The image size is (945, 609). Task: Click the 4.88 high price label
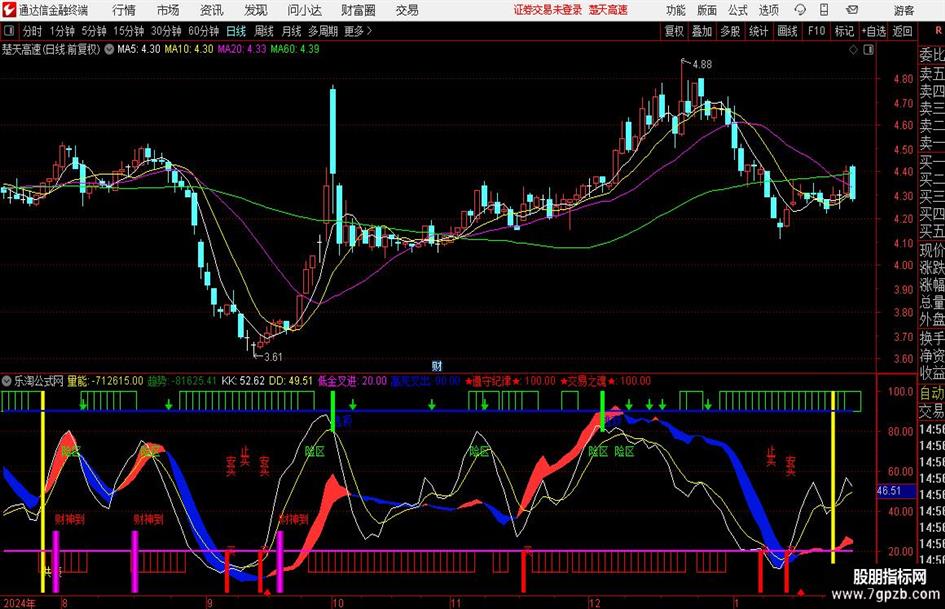702,65
